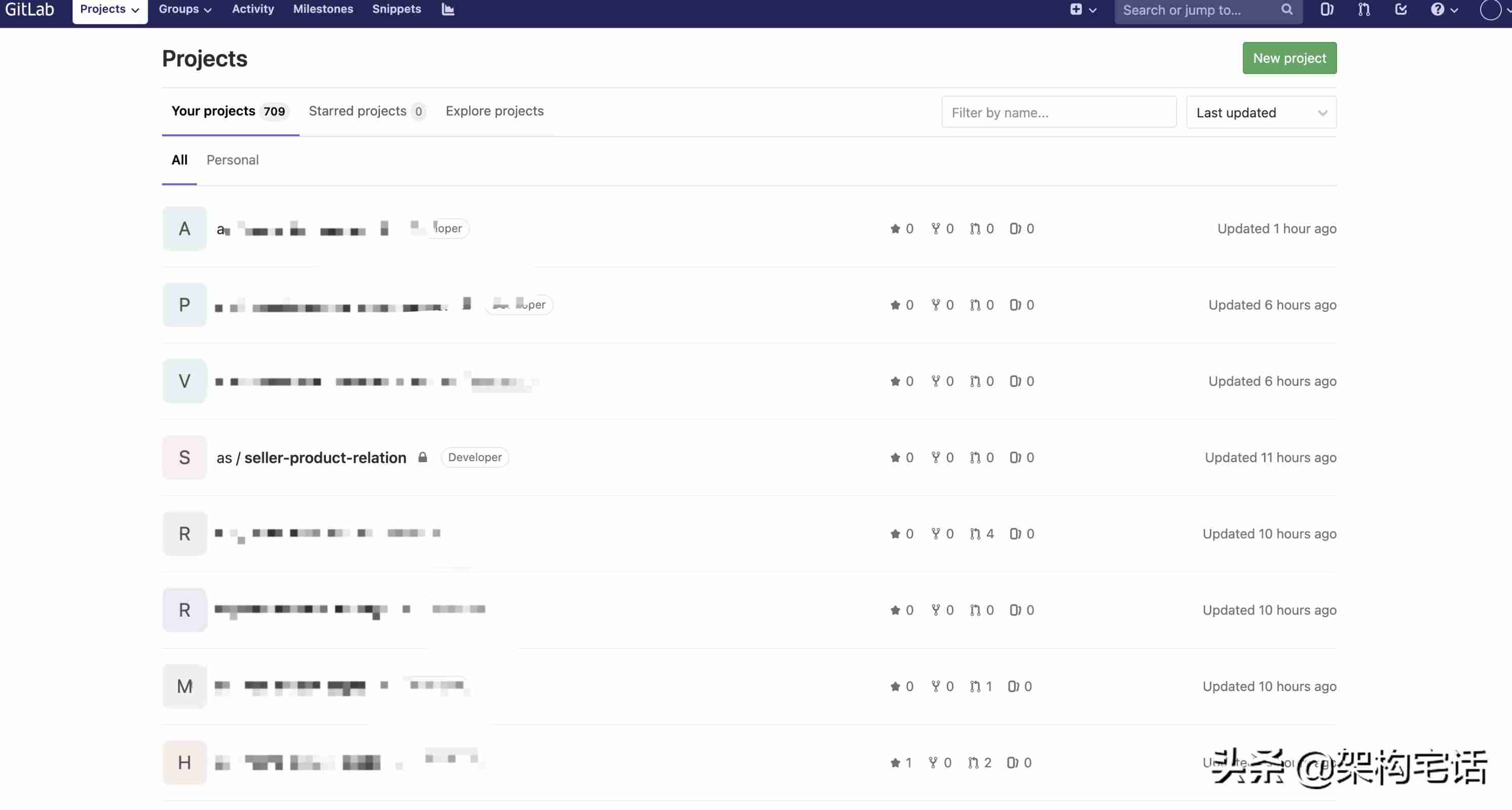This screenshot has width=1512, height=810.
Task: Open issues icon in the A project row
Action: (1015, 228)
